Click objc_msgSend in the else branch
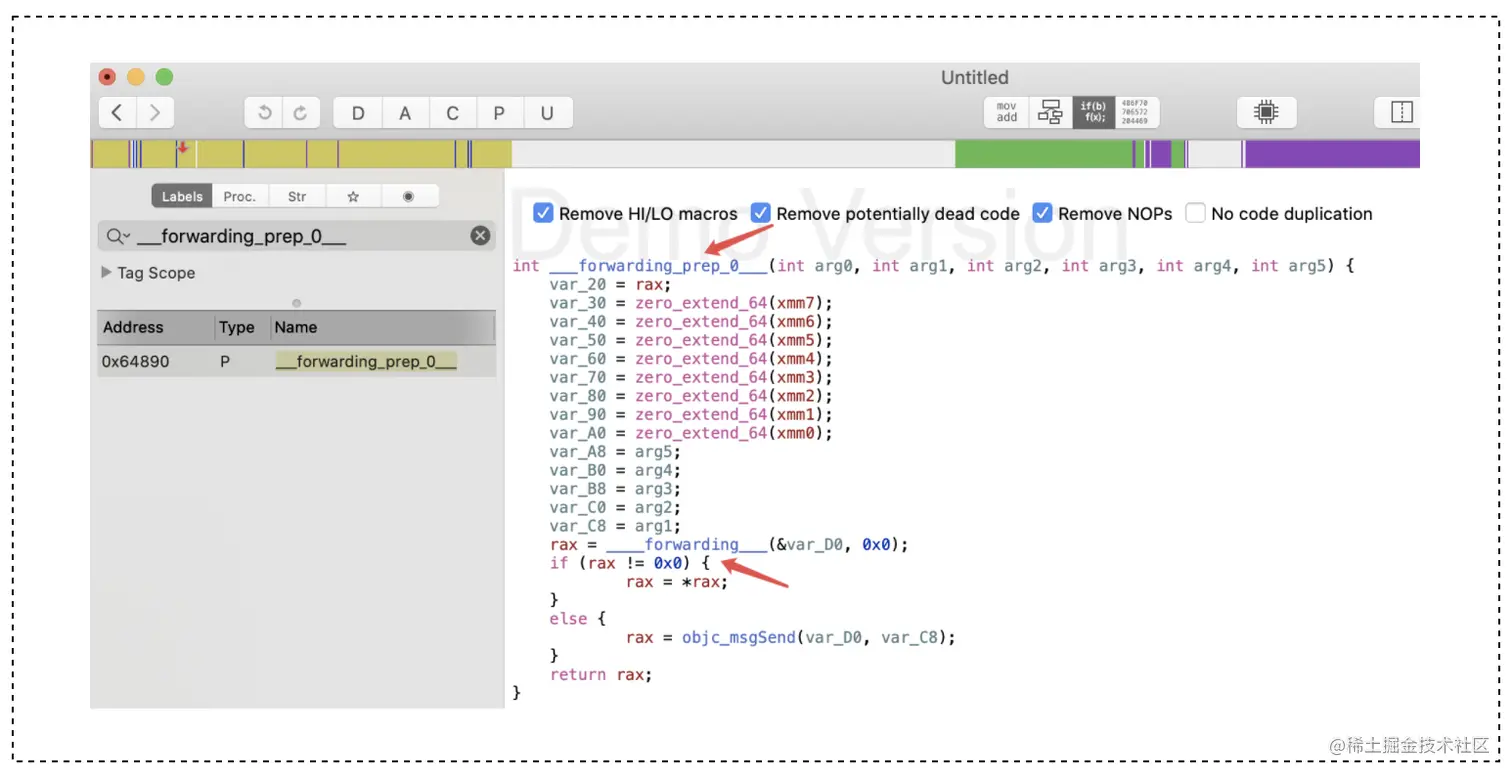The height and width of the screenshot is (778, 1512). 739,637
